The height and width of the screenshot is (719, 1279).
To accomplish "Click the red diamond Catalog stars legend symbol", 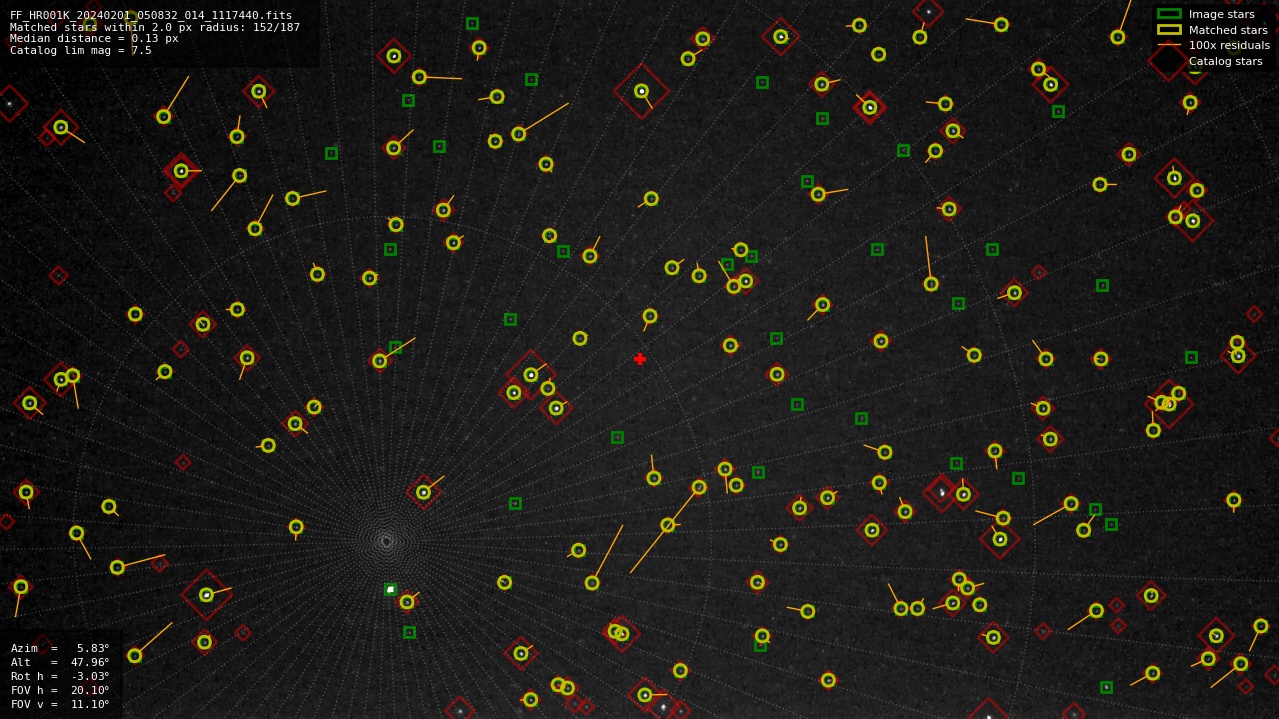I will click(x=1168, y=61).
